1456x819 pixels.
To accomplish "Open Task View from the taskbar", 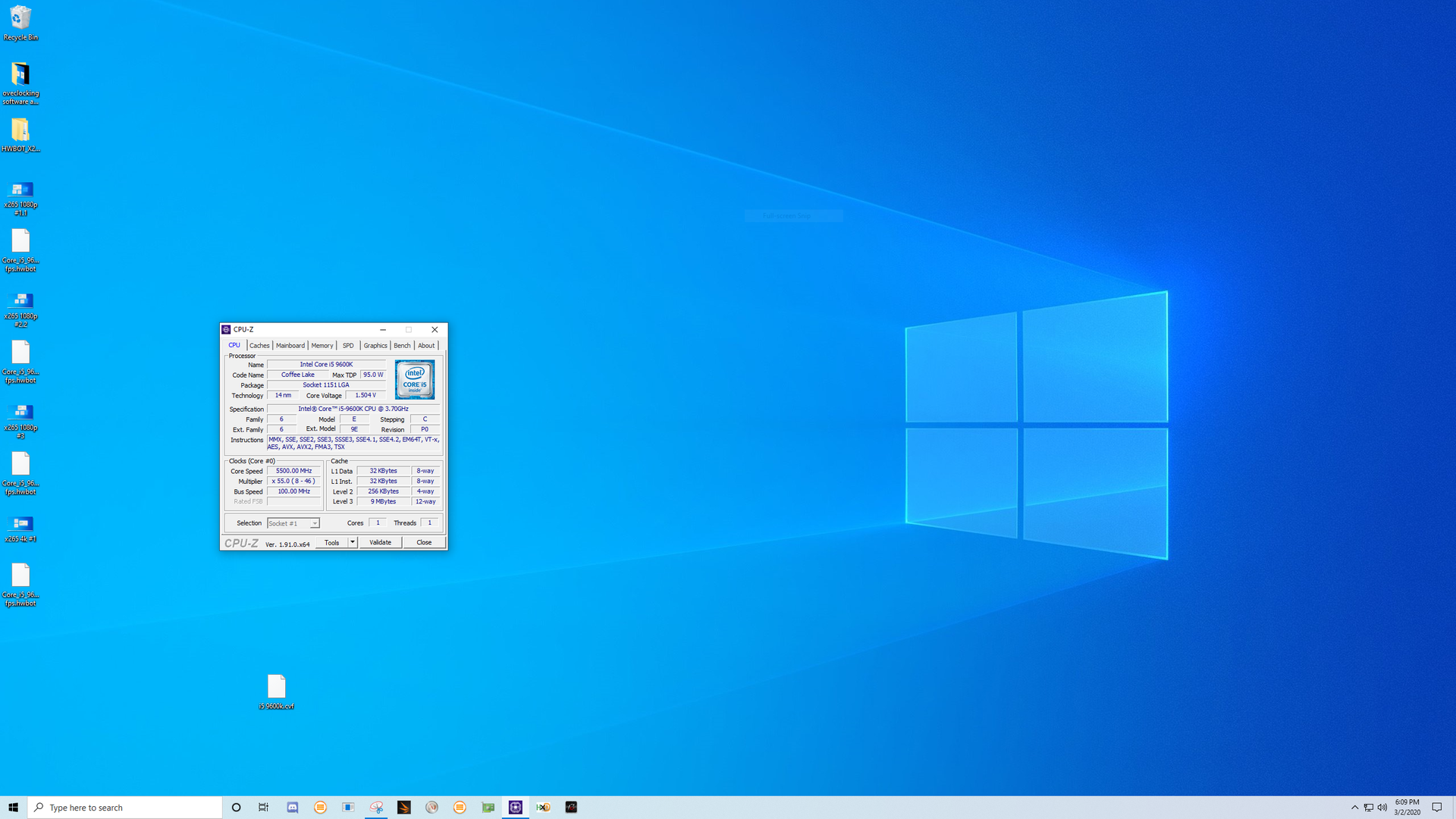I will tap(263, 808).
